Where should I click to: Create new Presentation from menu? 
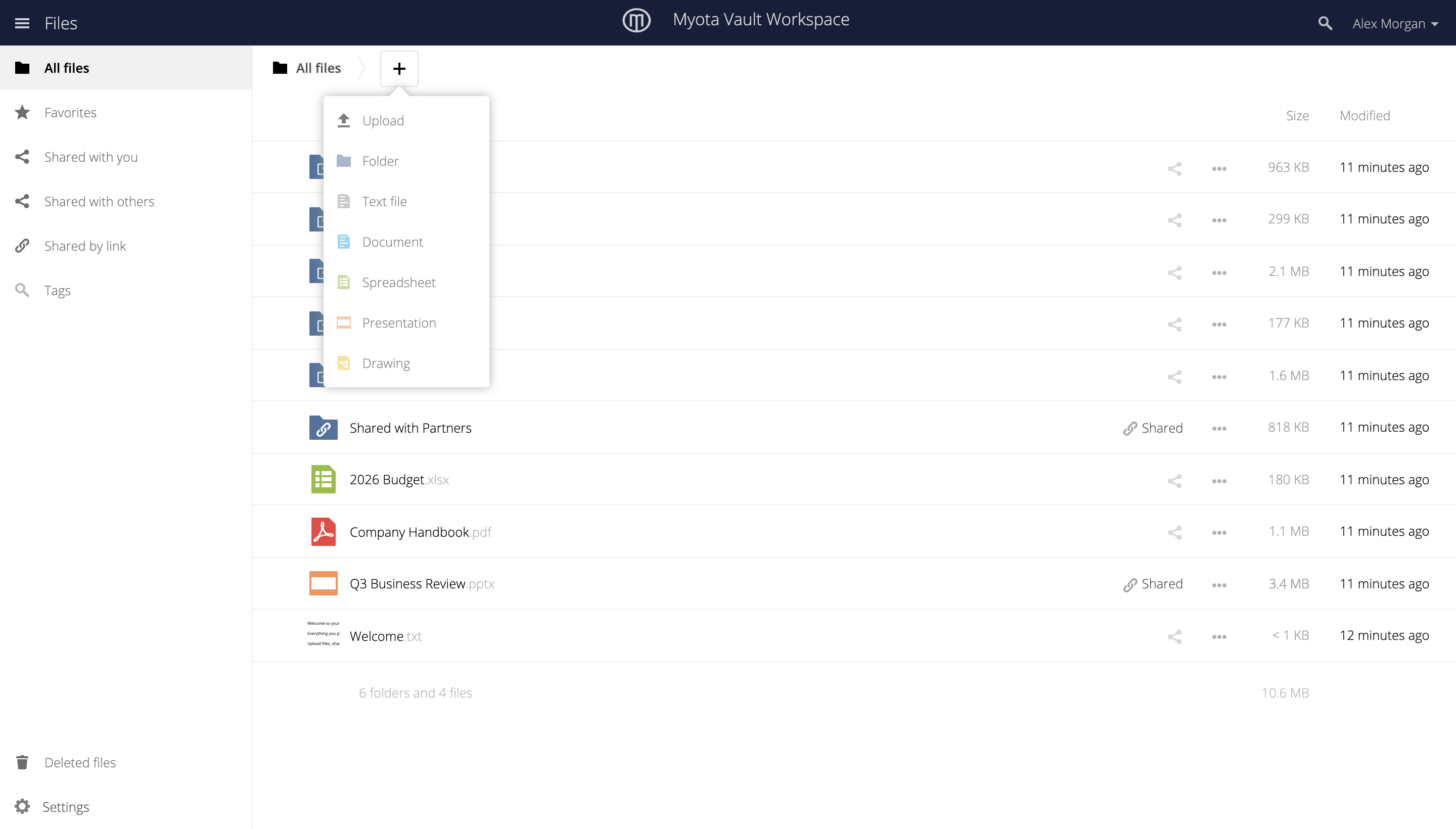click(x=406, y=323)
